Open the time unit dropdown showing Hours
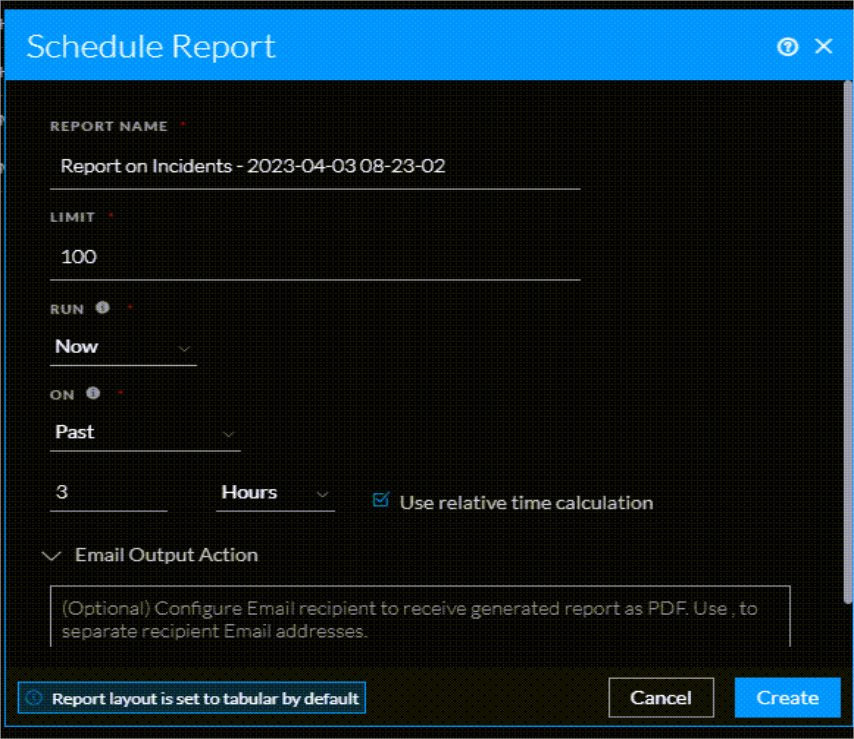This screenshot has width=854, height=739. (270, 492)
